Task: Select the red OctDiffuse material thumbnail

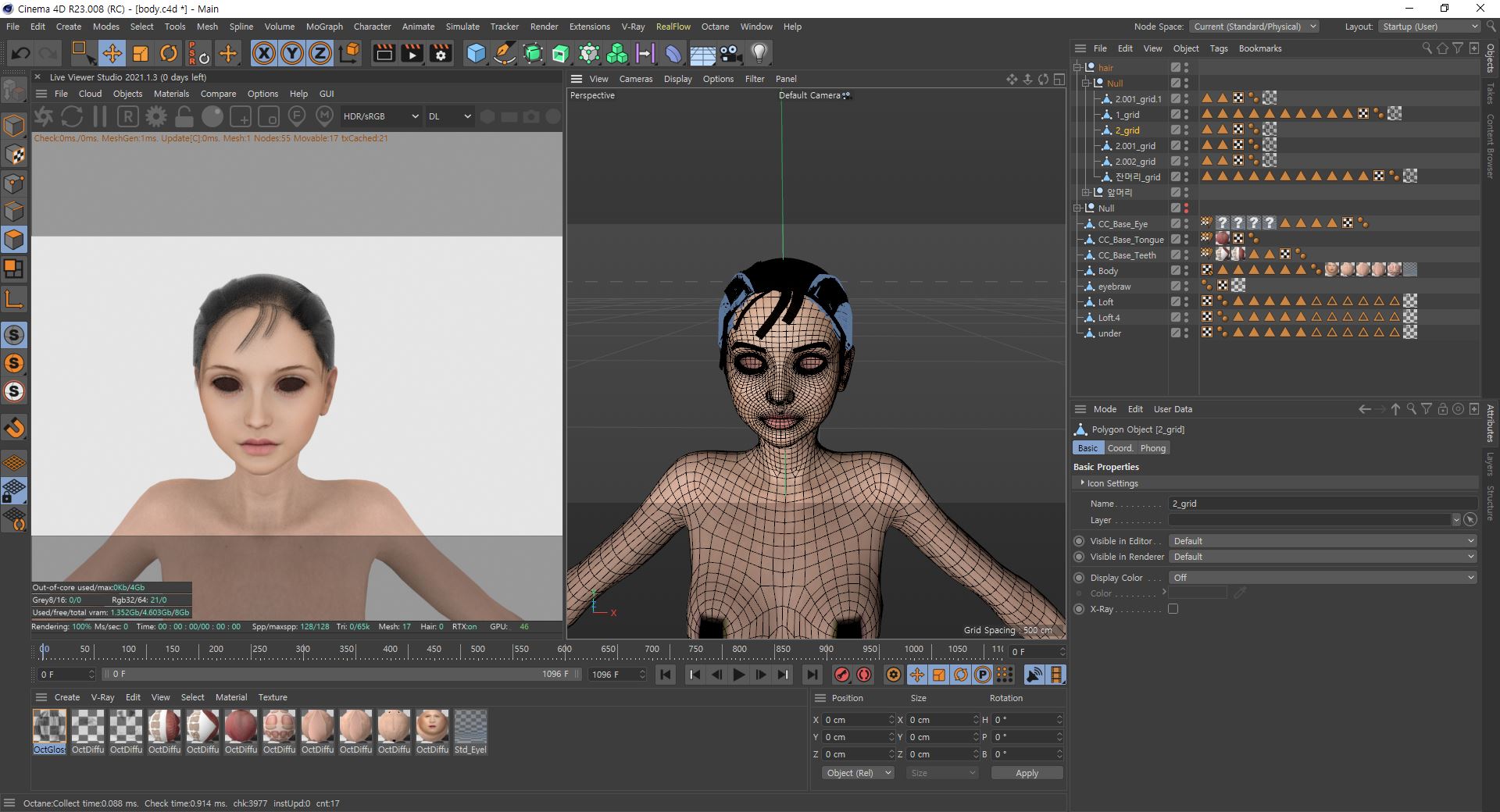Action: 241,727
